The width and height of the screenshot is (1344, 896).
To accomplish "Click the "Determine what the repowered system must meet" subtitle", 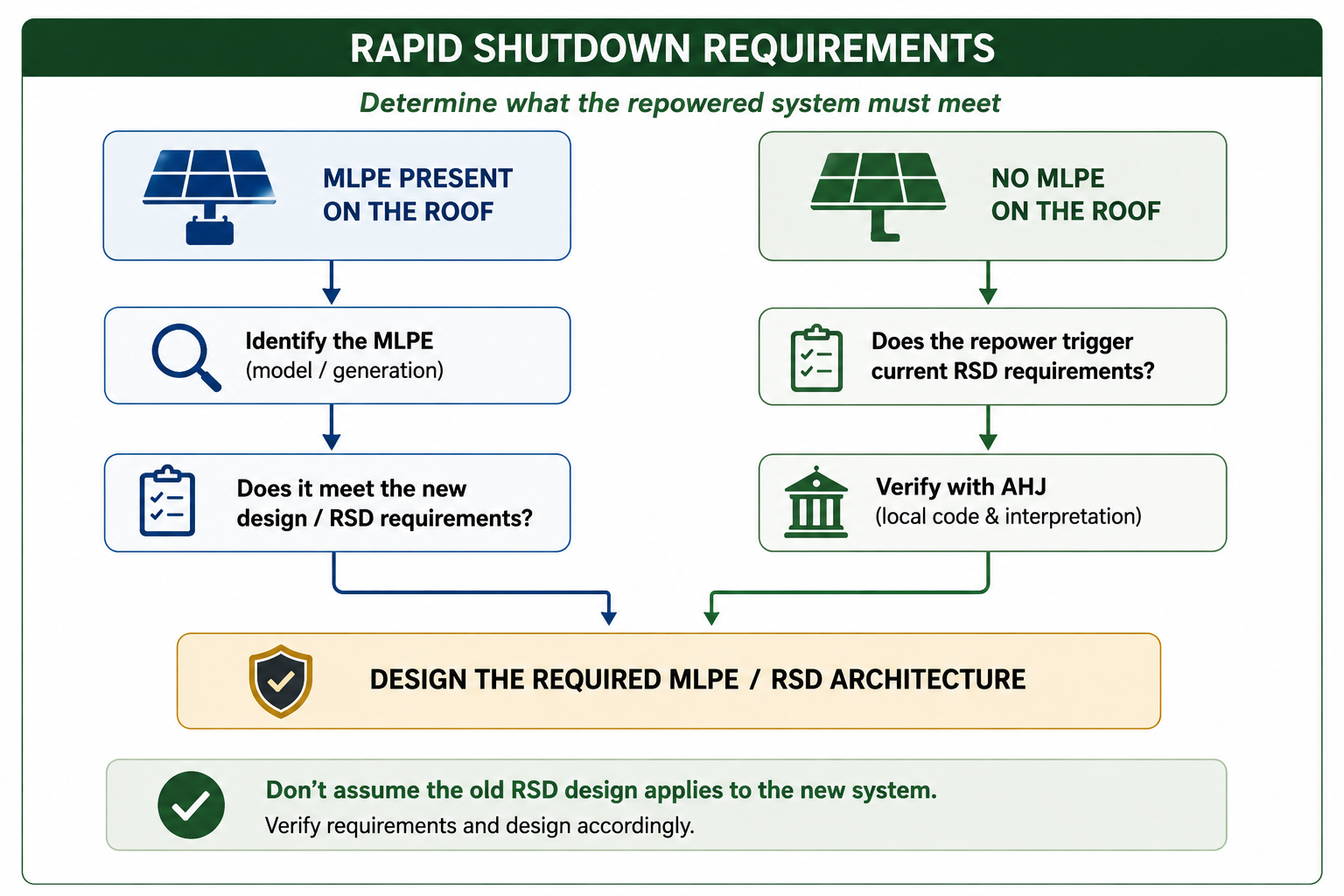I will pyautogui.click(x=680, y=103).
